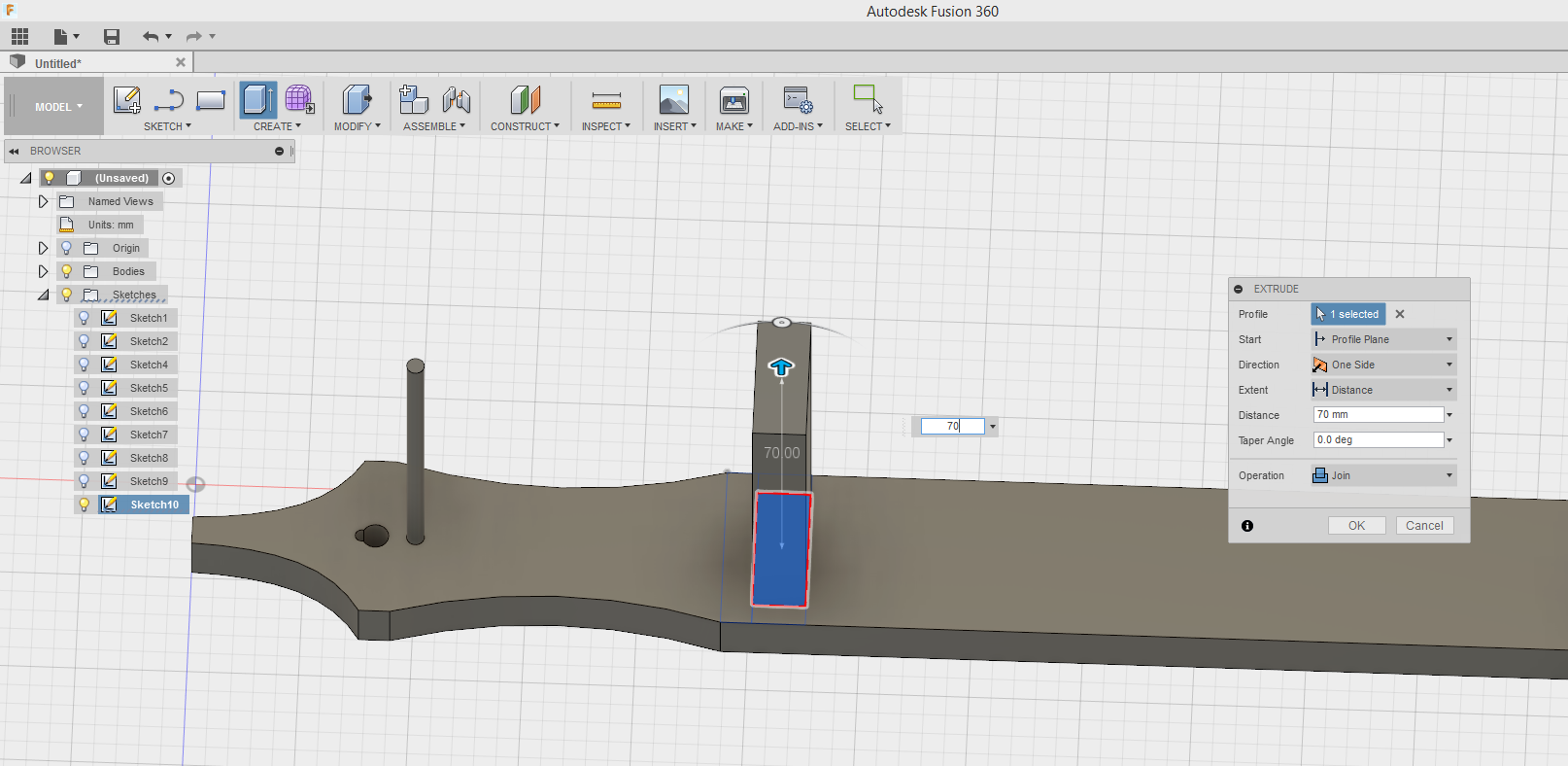
Task: Toggle visibility lightbulb of Sketch10
Action: pyautogui.click(x=84, y=505)
